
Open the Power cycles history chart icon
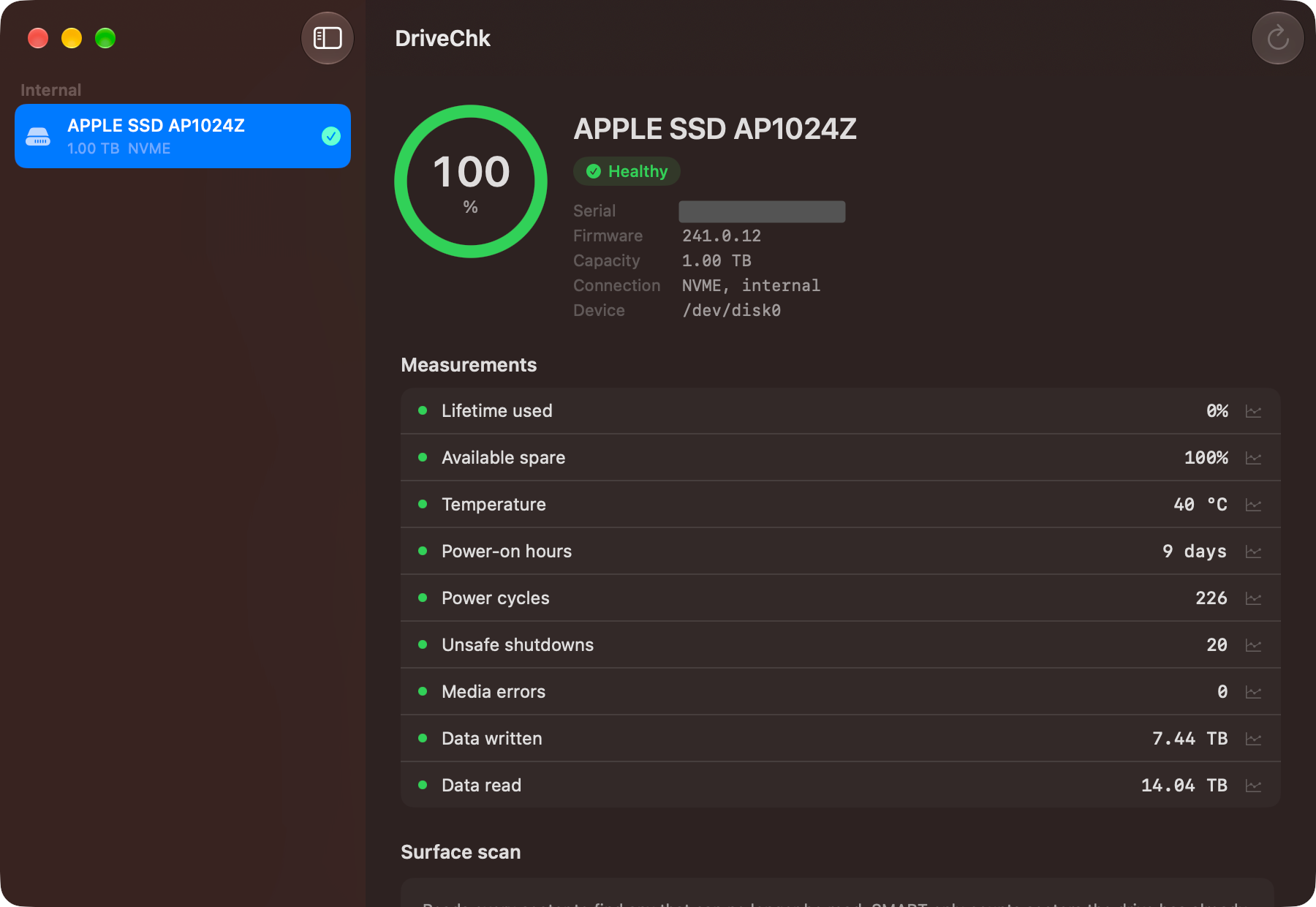[x=1253, y=598]
